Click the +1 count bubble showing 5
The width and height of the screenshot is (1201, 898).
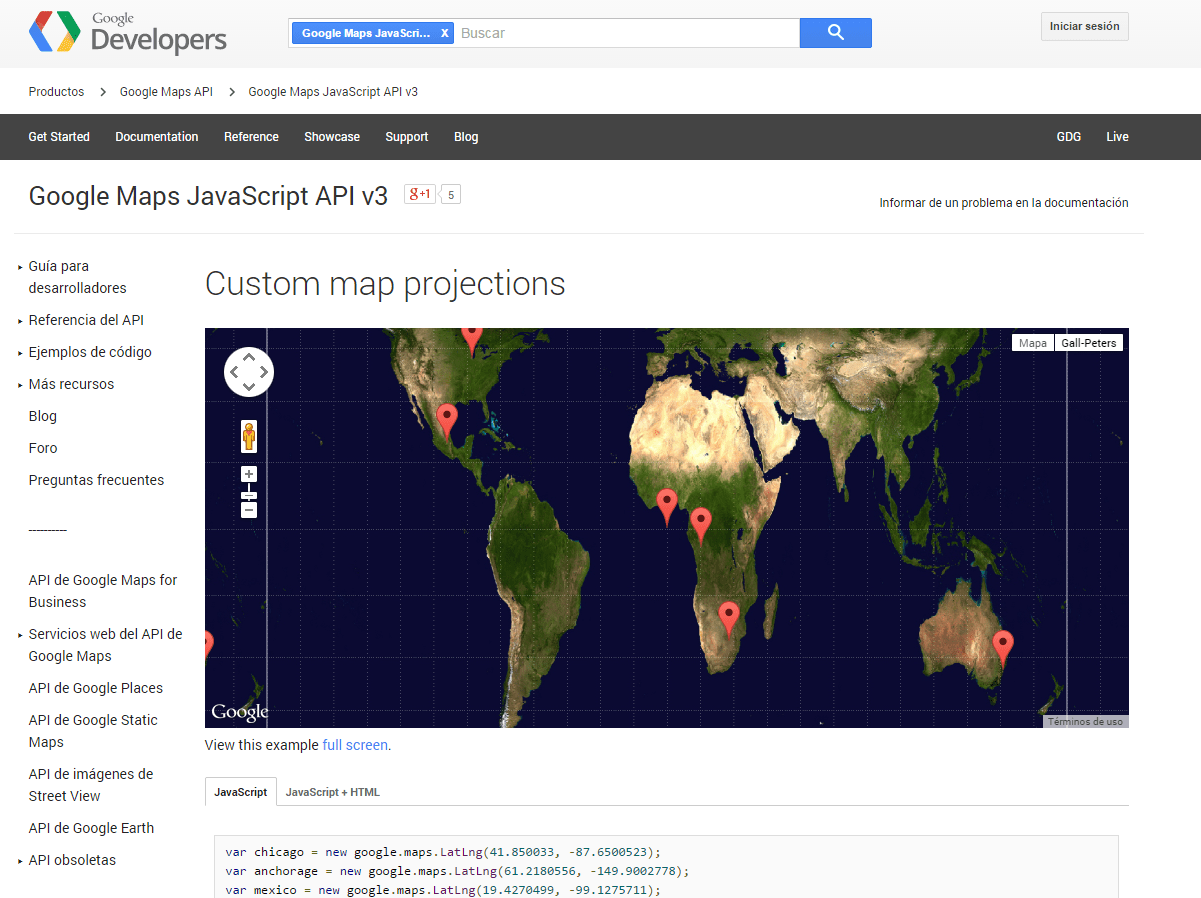451,195
